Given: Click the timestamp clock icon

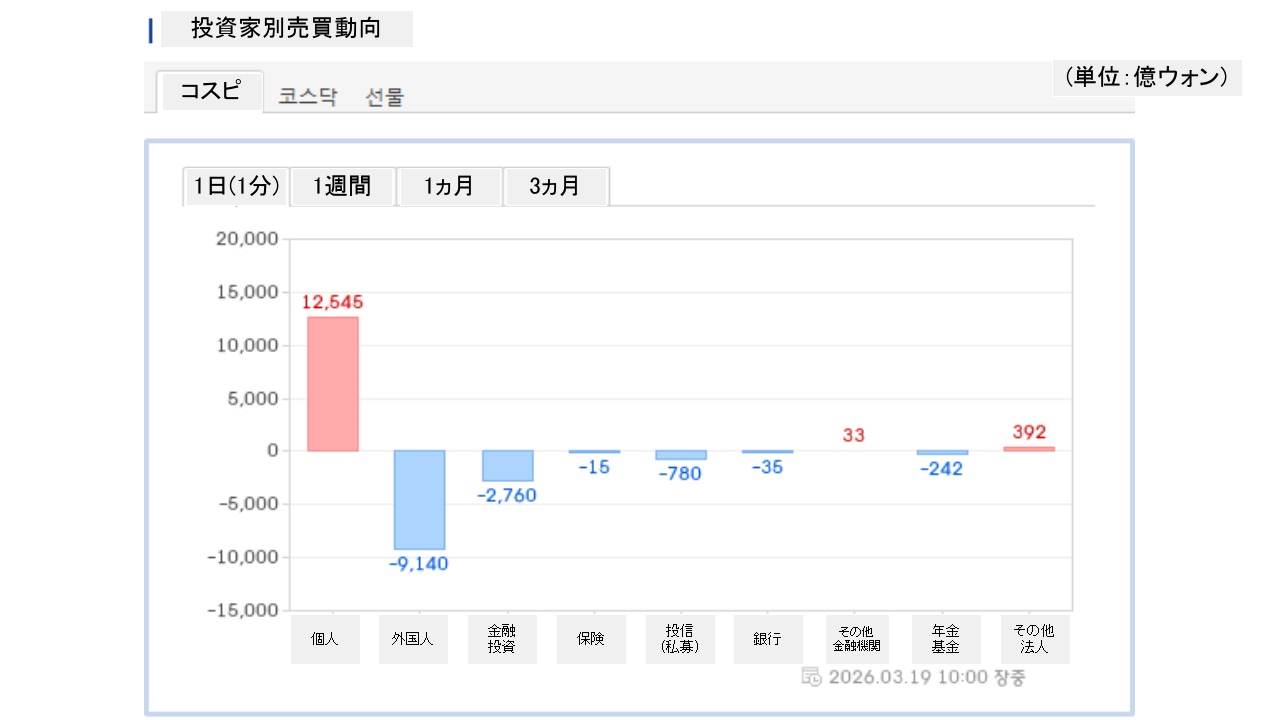Looking at the screenshot, I should click(811, 677).
